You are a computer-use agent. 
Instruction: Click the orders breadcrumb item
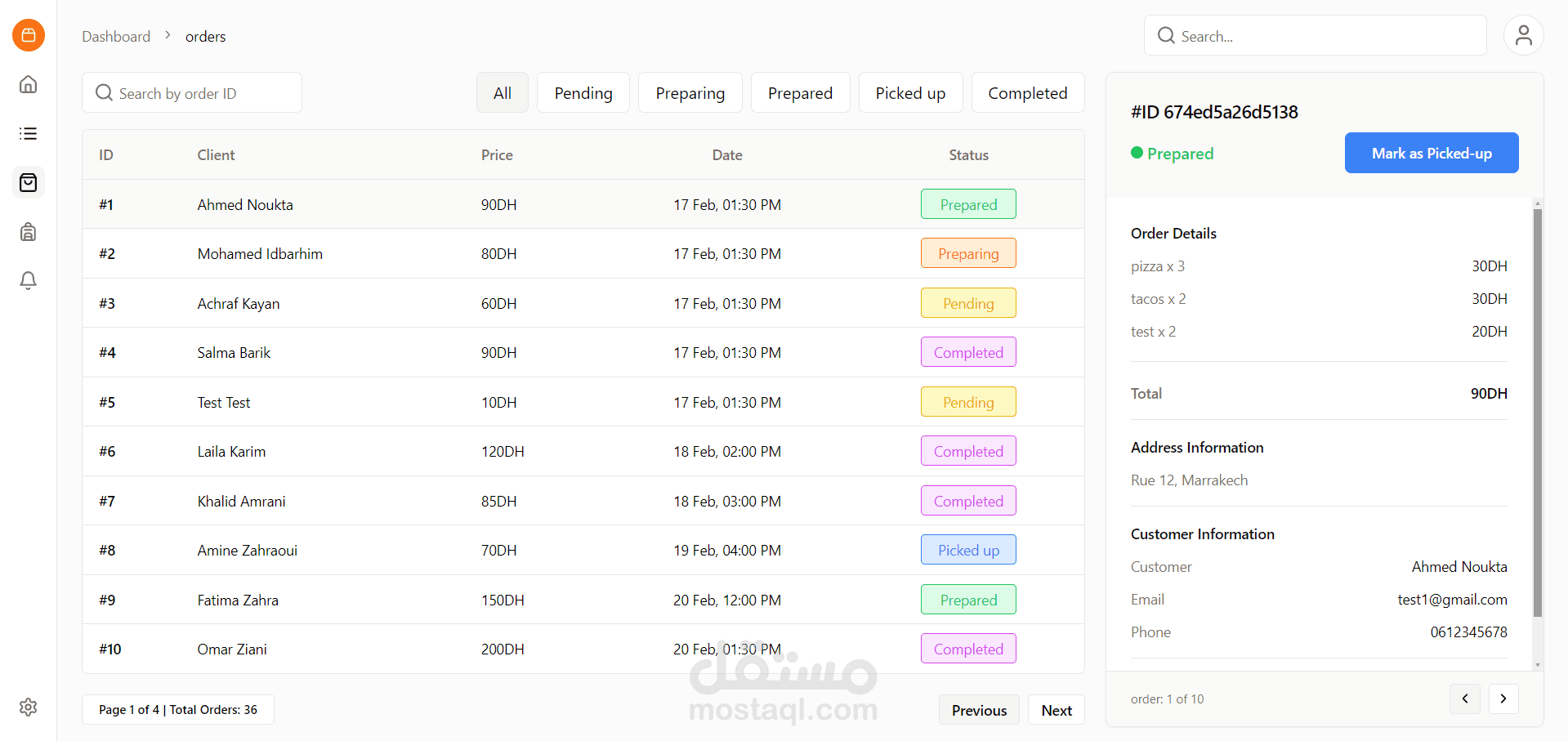pyautogui.click(x=205, y=36)
